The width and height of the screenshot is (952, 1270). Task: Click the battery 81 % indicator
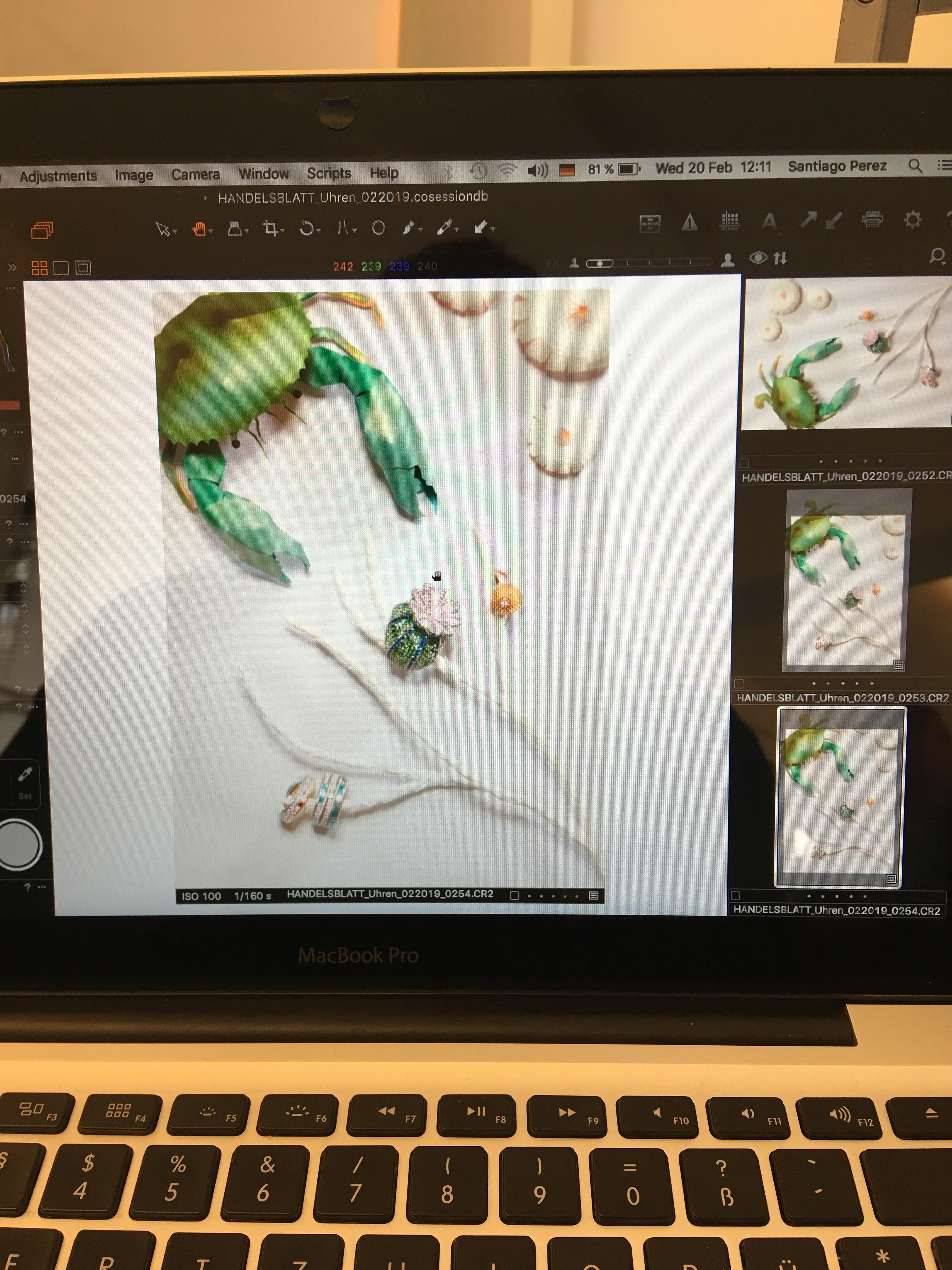614,169
